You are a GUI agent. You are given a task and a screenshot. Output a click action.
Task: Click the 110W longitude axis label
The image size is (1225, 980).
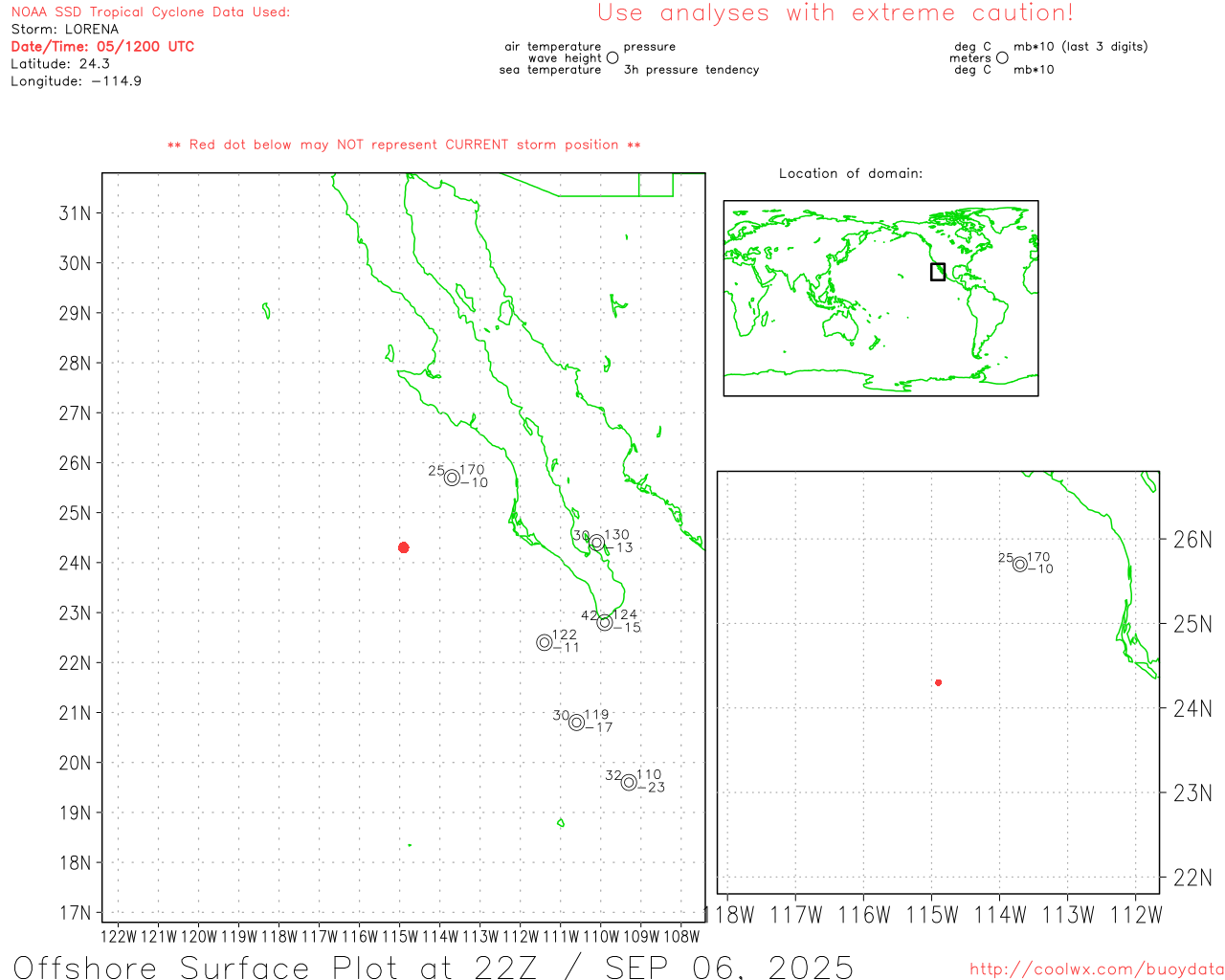[x=601, y=936]
